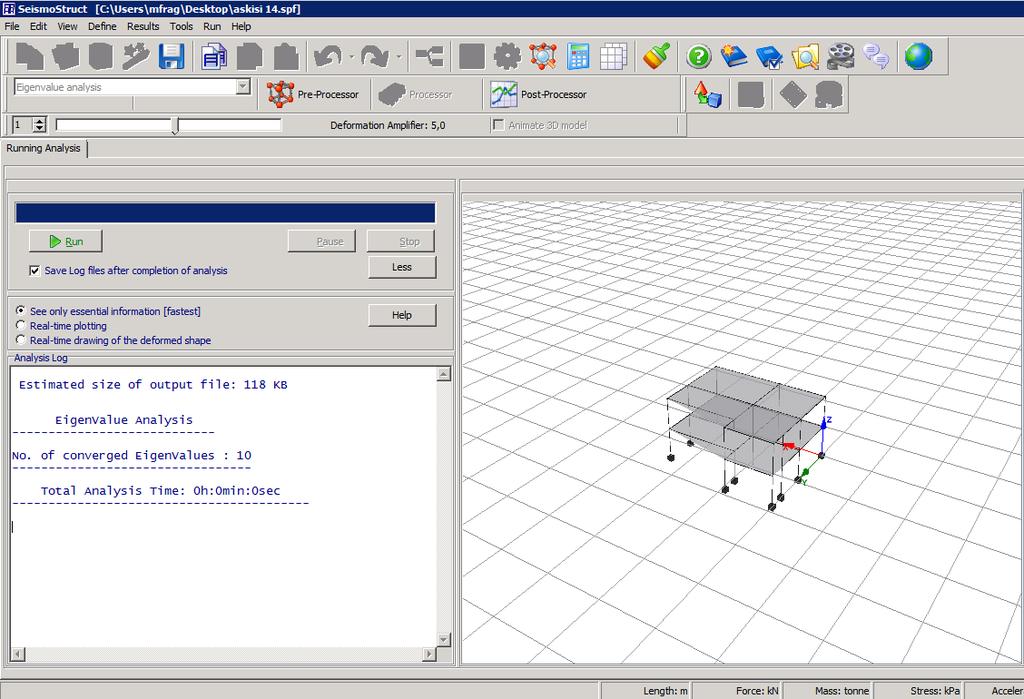Click the greyed-out branching diagram icon
This screenshot has height=699, width=1024.
coord(429,56)
